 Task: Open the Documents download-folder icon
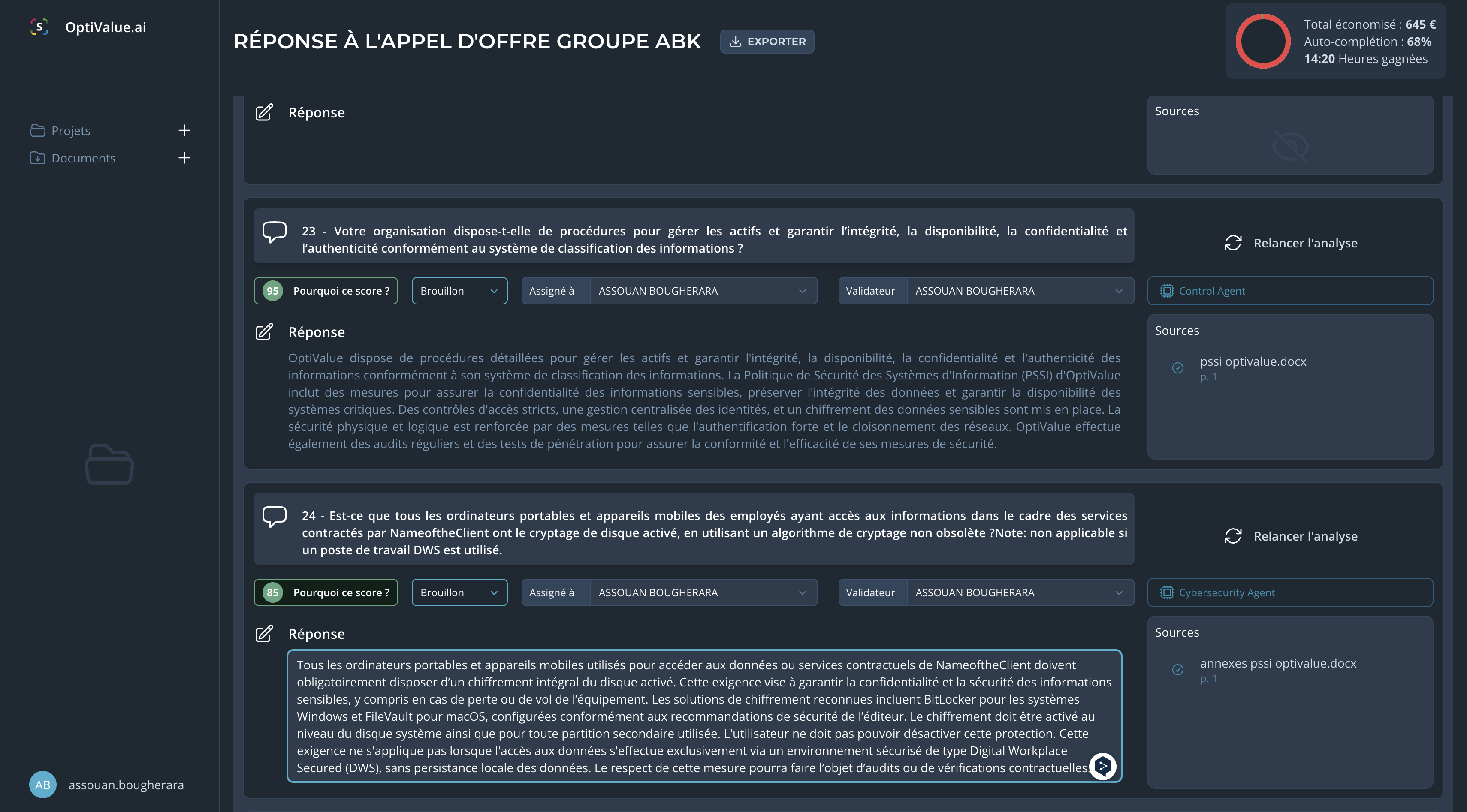point(38,158)
